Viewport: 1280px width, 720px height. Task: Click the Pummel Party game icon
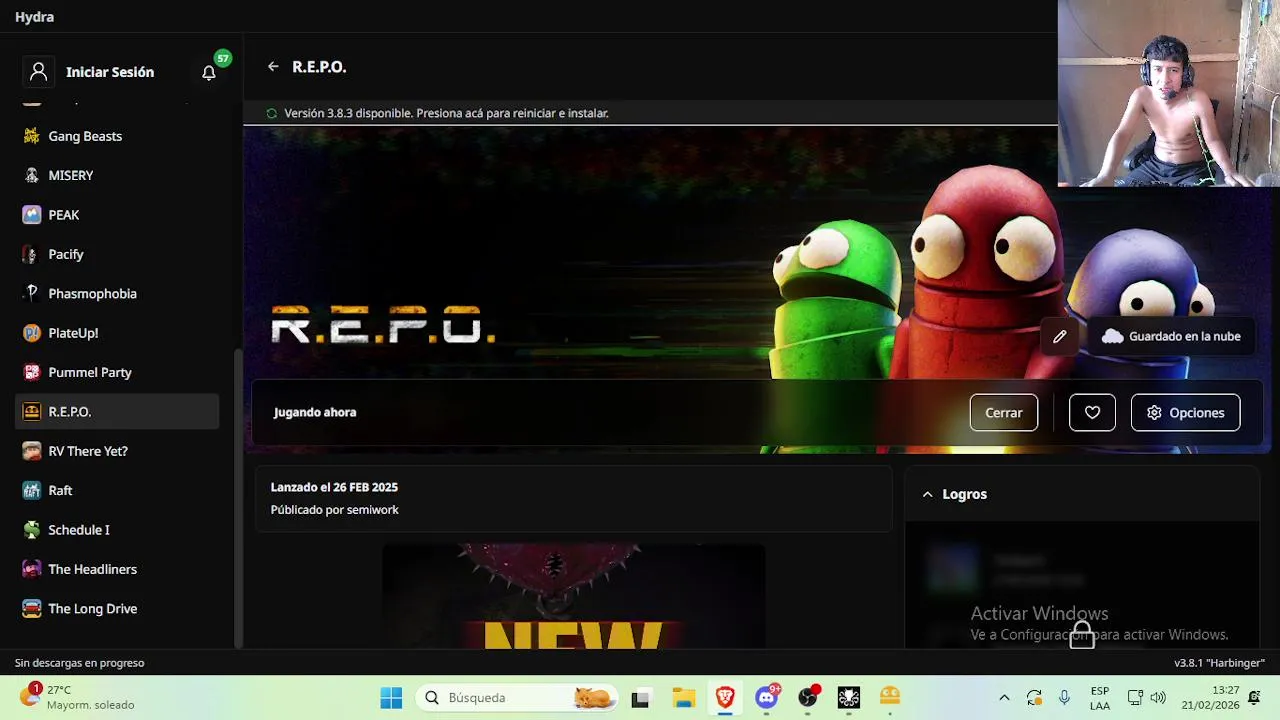click(x=32, y=372)
